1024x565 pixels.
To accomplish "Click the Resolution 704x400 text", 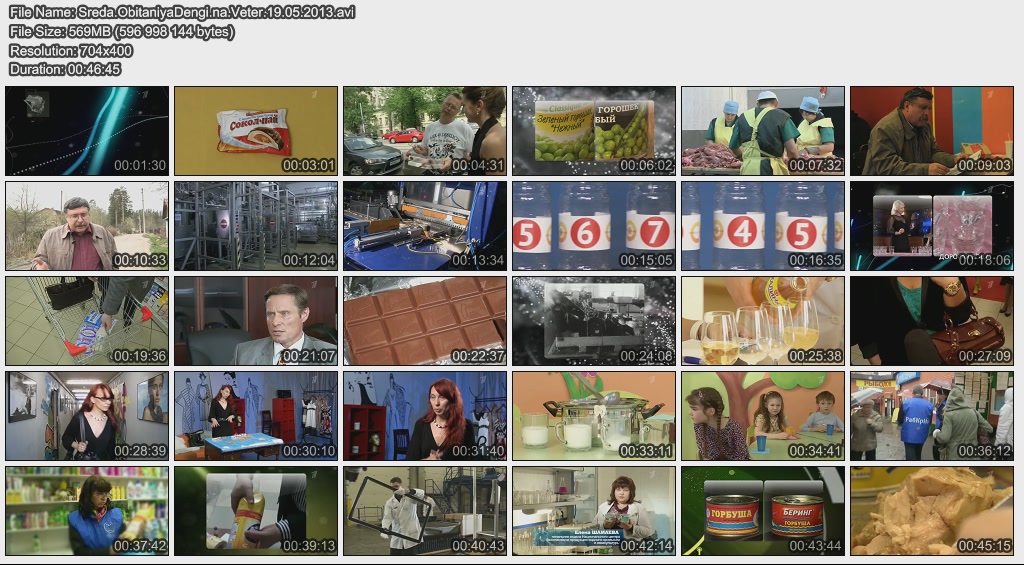I will pos(71,50).
